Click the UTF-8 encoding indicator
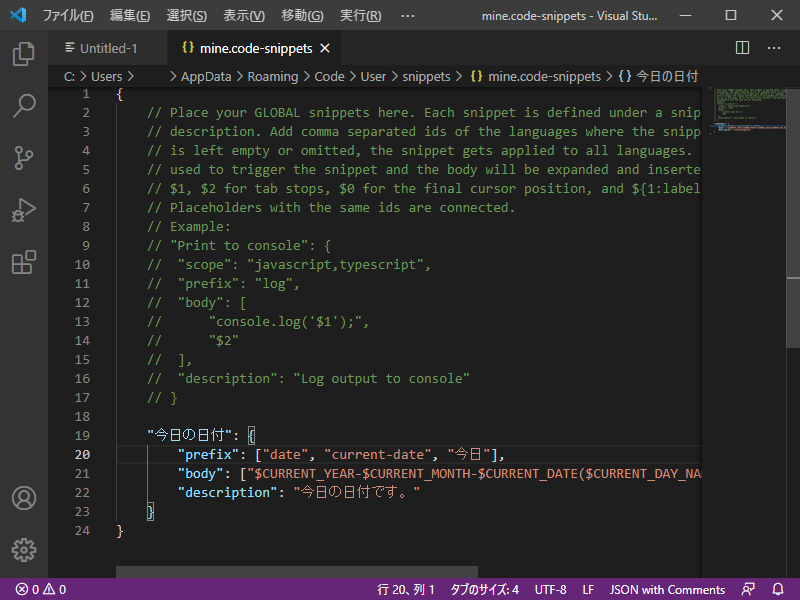This screenshot has height=600, width=800. (x=550, y=589)
